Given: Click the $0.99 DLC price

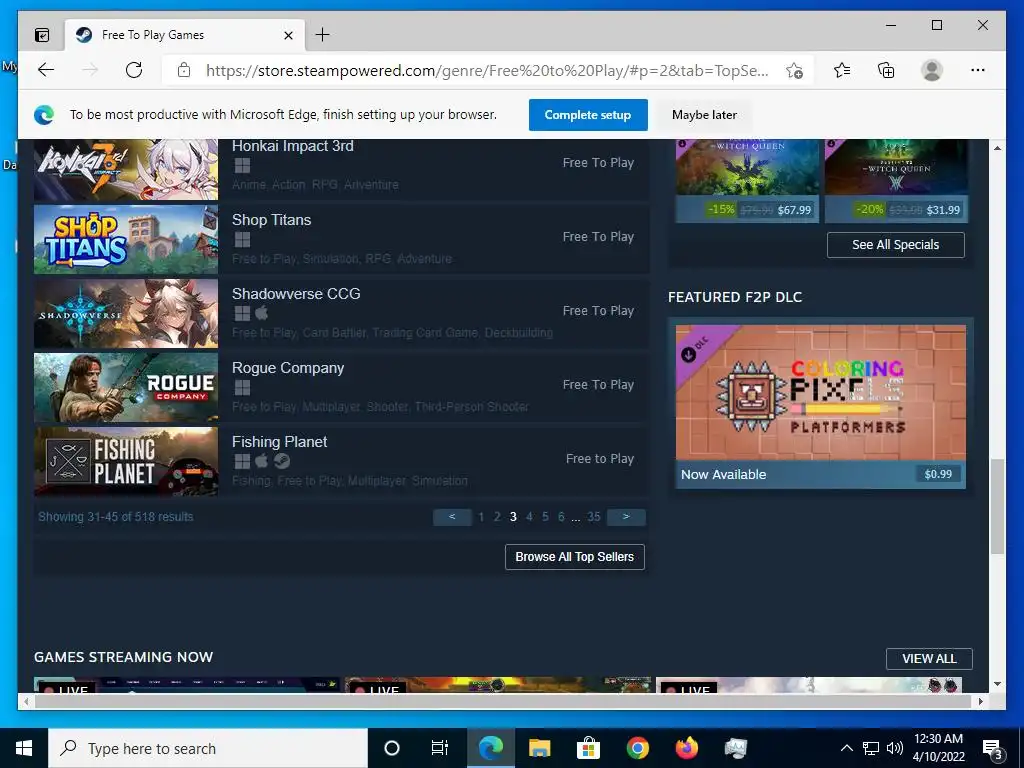Looking at the screenshot, I should point(938,474).
